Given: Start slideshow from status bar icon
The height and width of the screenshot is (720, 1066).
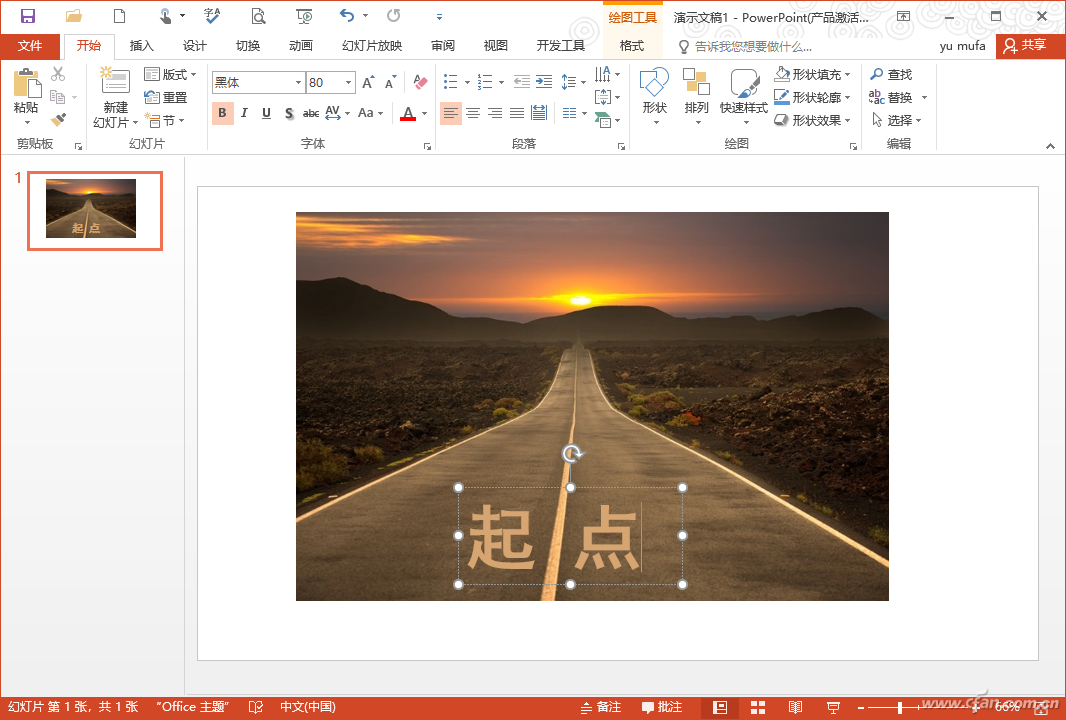Looking at the screenshot, I should pos(833,707).
